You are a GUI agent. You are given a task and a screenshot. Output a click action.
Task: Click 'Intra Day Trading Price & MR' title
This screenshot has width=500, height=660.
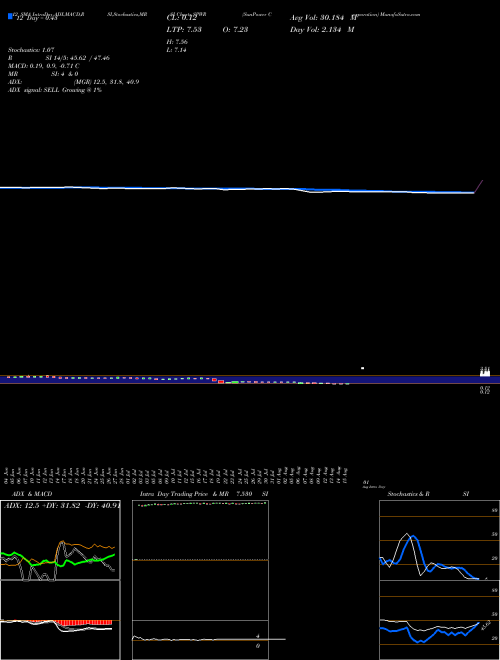click(184, 494)
